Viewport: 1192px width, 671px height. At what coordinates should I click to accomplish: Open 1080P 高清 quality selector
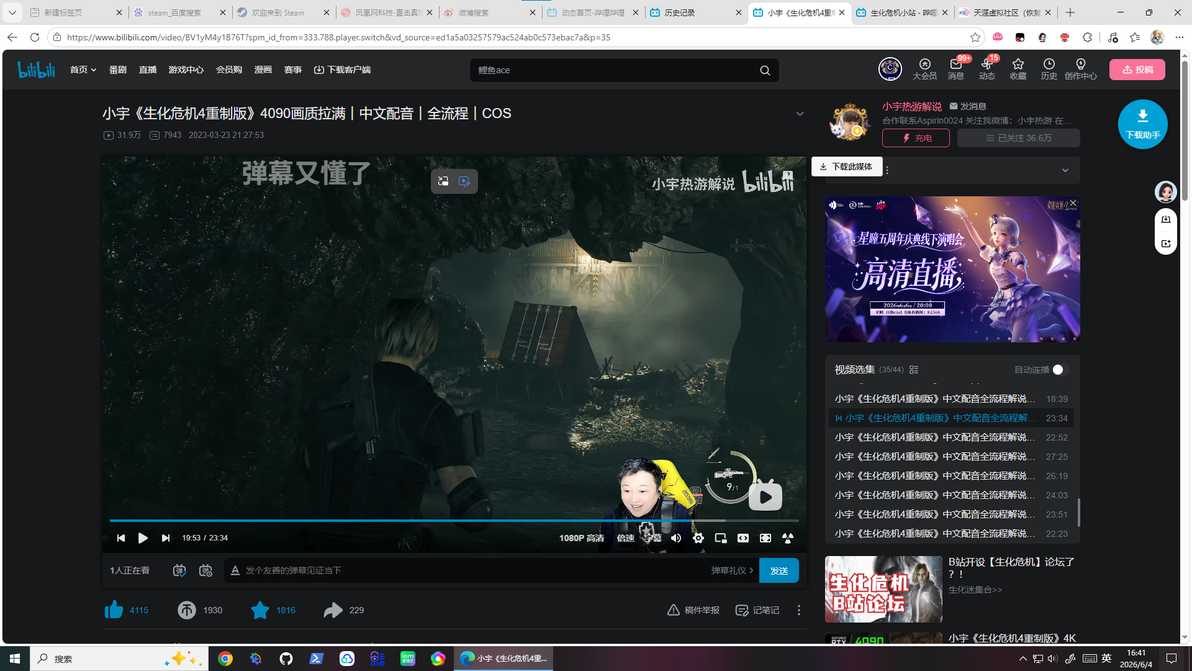coord(582,538)
